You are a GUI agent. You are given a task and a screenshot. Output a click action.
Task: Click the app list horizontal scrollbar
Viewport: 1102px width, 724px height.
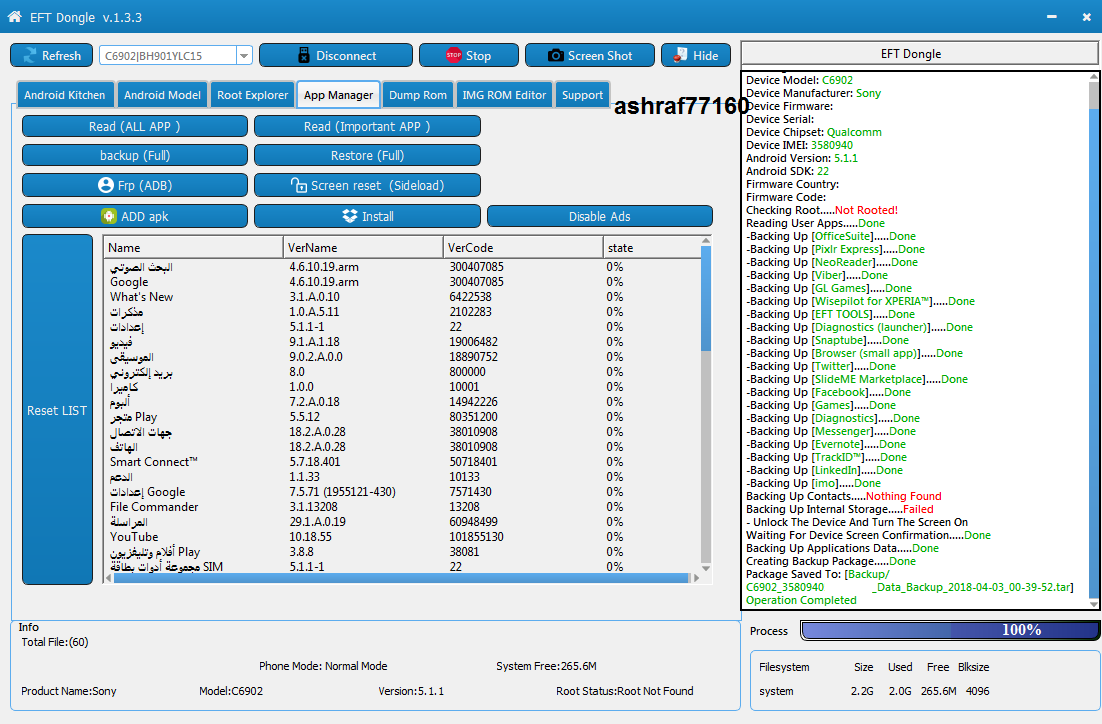pyautogui.click(x=401, y=578)
